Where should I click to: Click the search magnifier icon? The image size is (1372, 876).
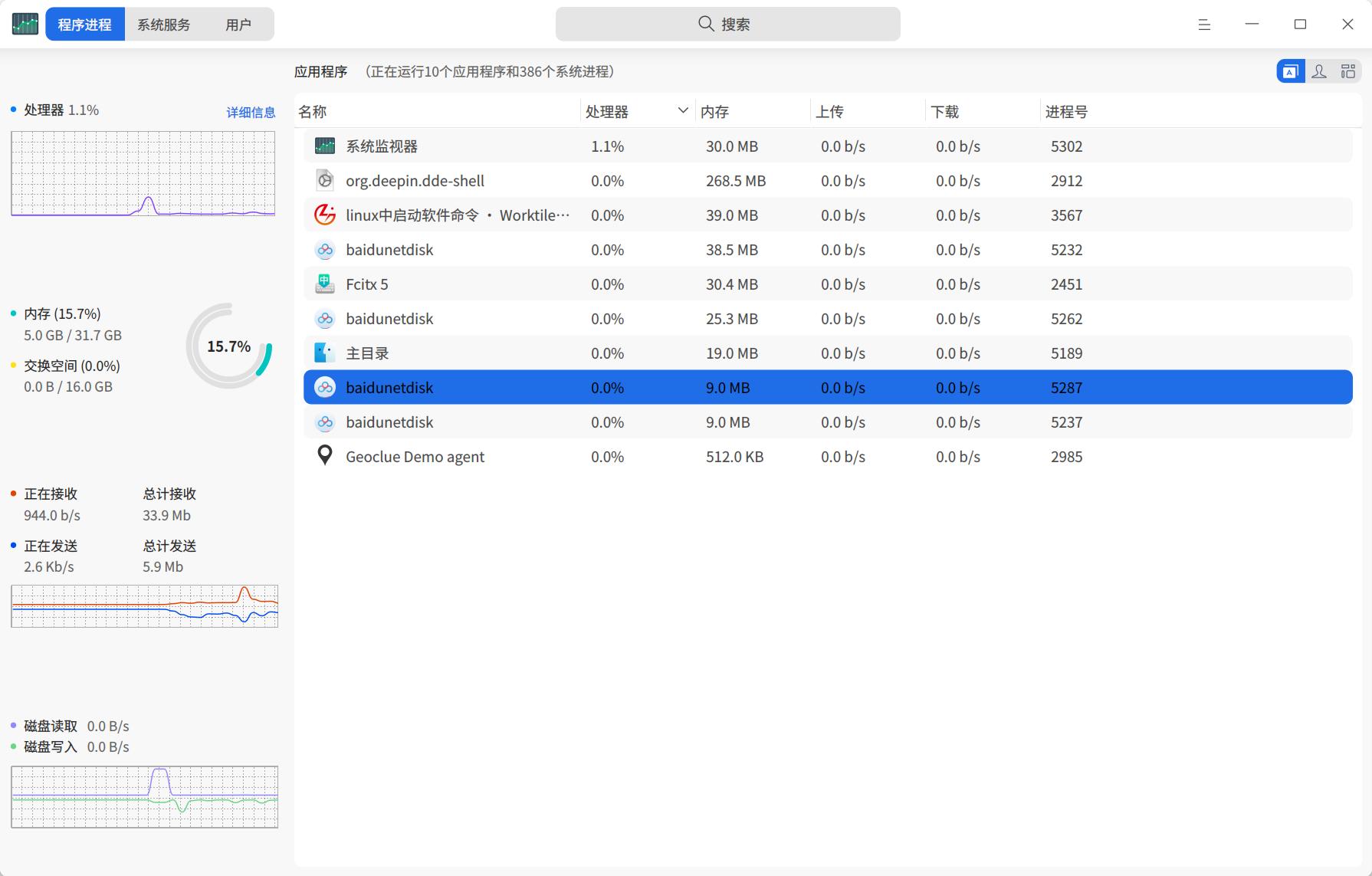point(706,24)
